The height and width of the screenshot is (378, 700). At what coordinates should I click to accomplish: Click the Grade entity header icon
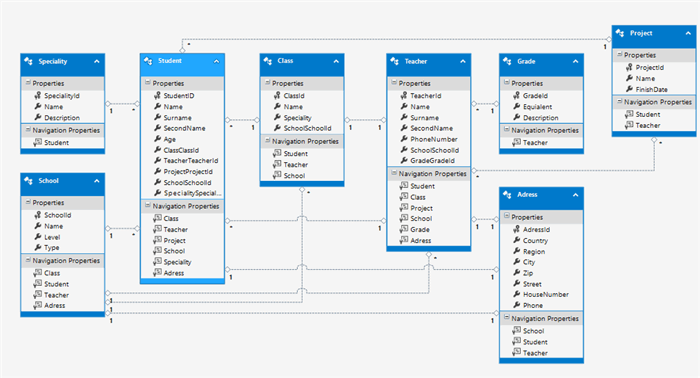(x=508, y=61)
